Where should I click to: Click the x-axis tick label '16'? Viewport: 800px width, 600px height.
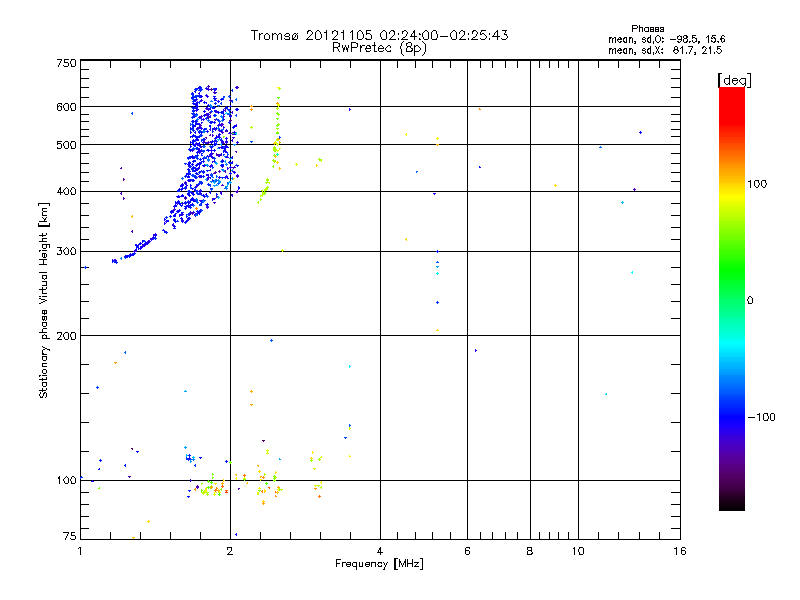(x=680, y=551)
